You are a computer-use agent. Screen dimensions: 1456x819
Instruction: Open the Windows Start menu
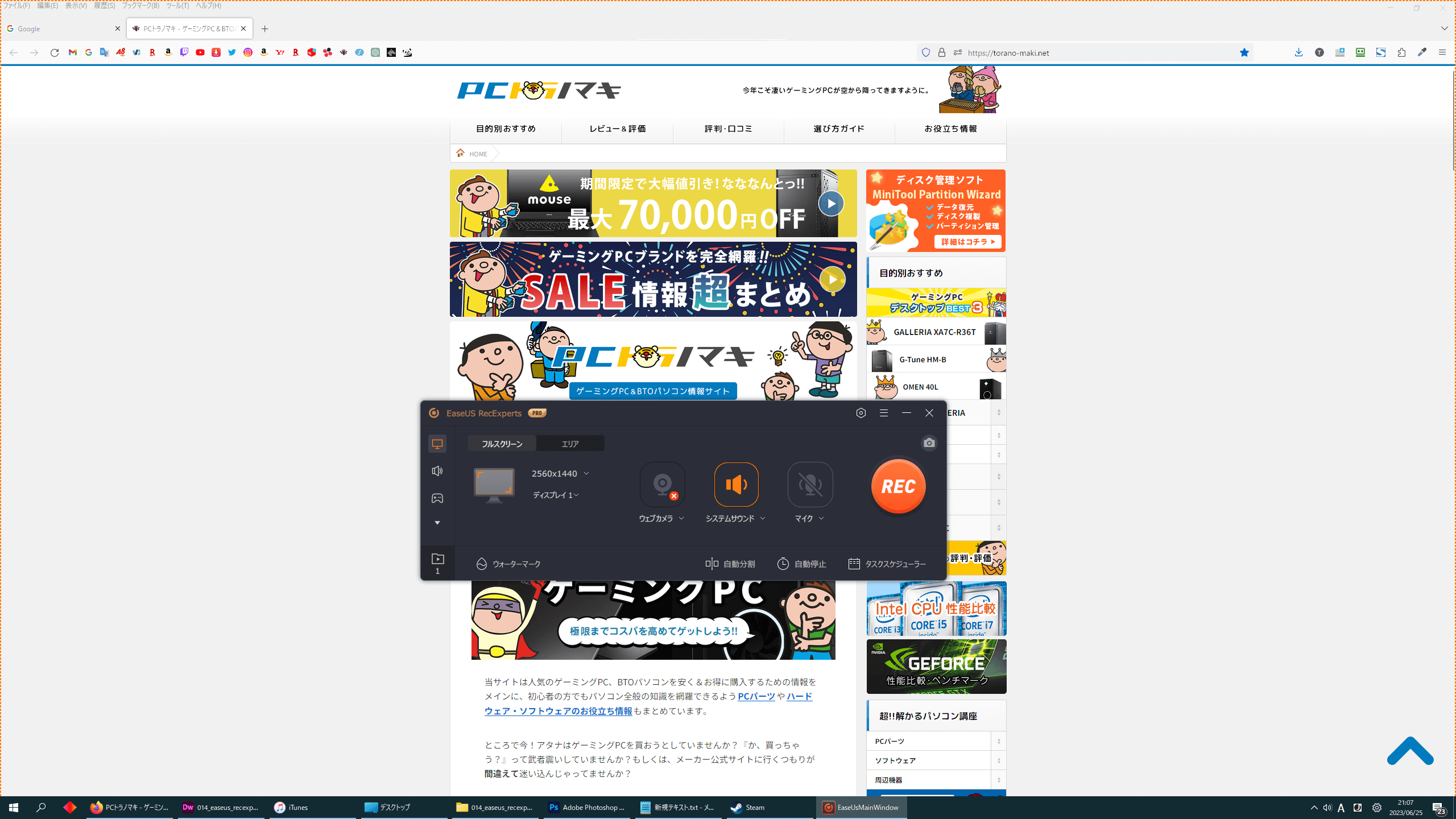14,807
